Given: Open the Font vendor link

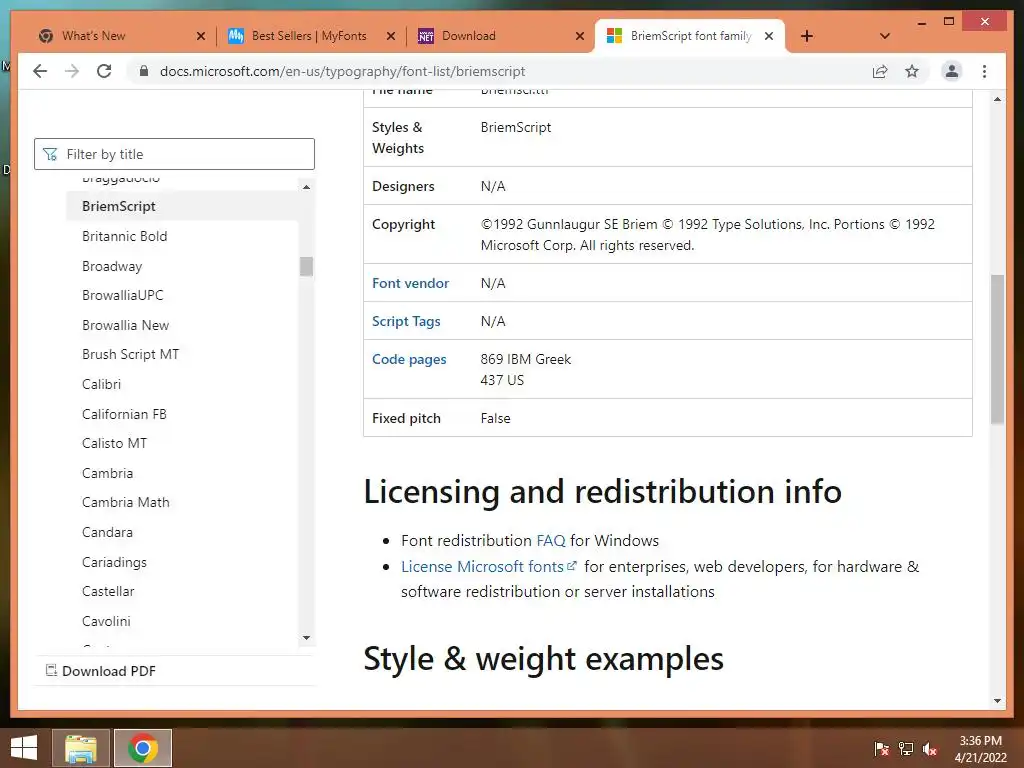Looking at the screenshot, I should (410, 283).
